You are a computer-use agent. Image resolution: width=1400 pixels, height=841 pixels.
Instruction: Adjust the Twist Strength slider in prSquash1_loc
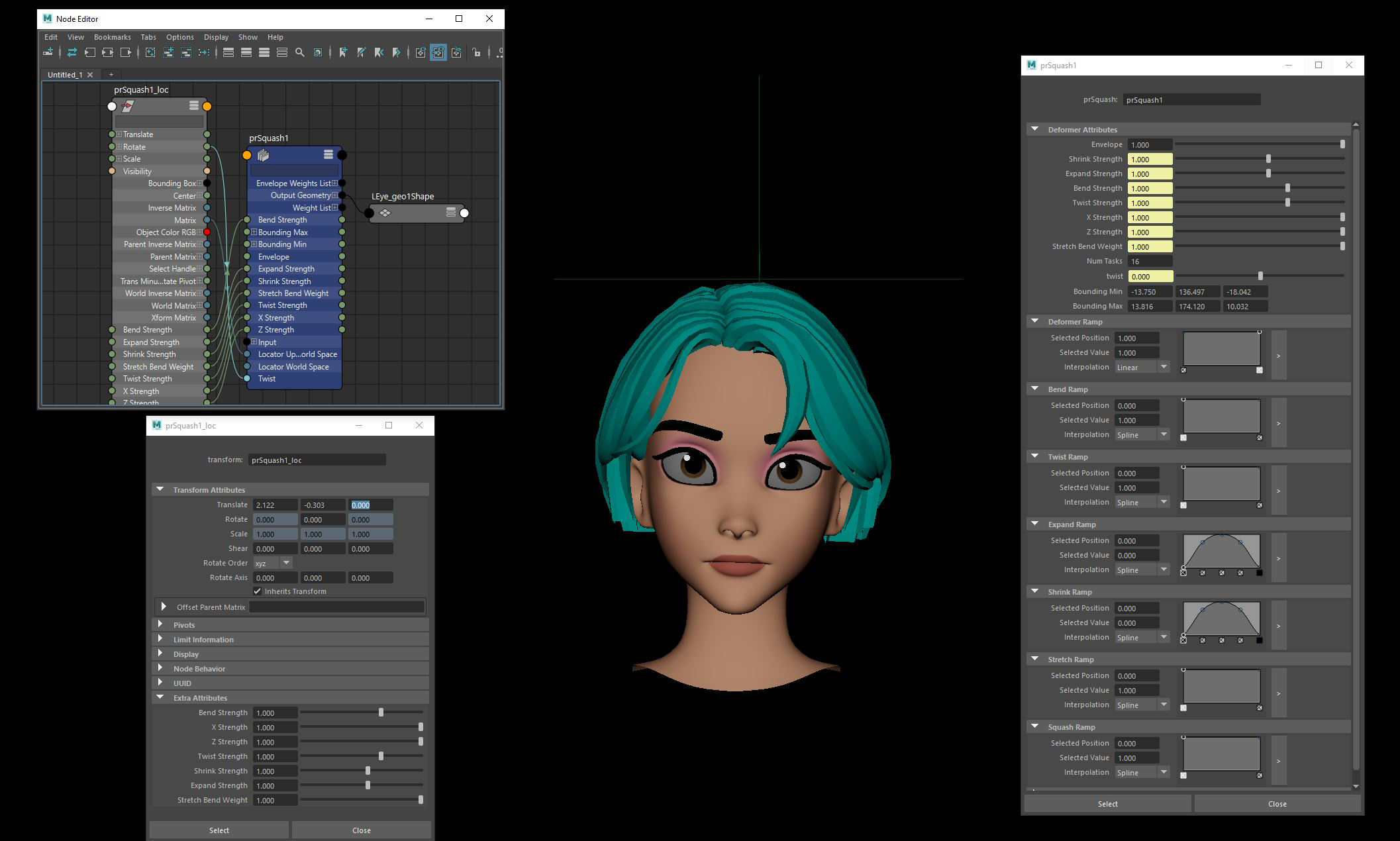(x=381, y=756)
